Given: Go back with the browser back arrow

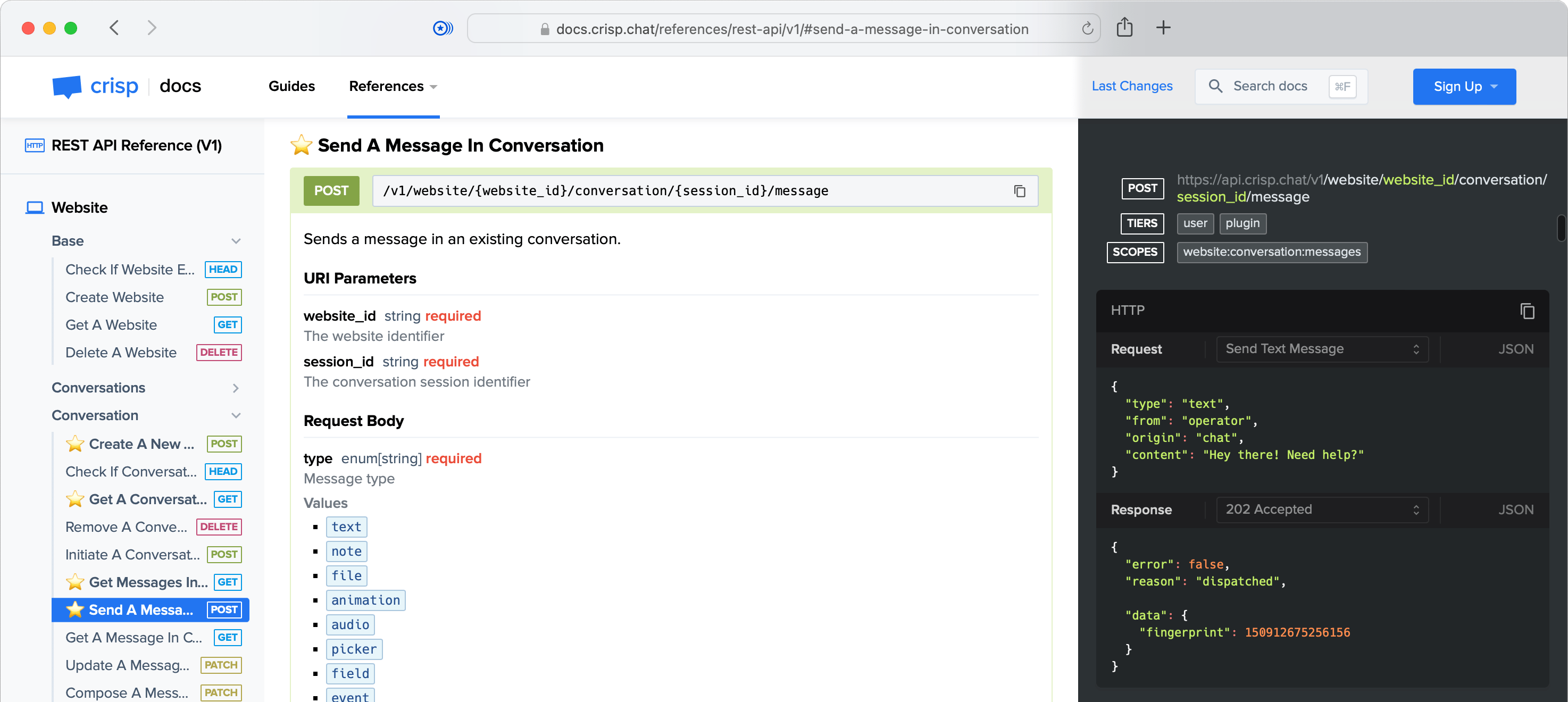Looking at the screenshot, I should click(114, 28).
